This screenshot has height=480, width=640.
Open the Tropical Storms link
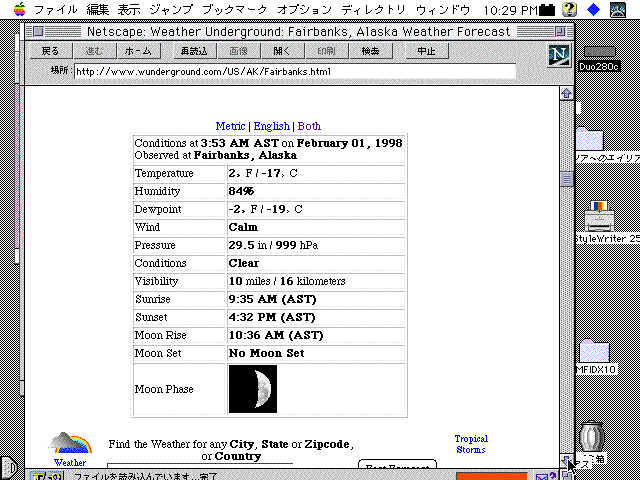pos(471,444)
